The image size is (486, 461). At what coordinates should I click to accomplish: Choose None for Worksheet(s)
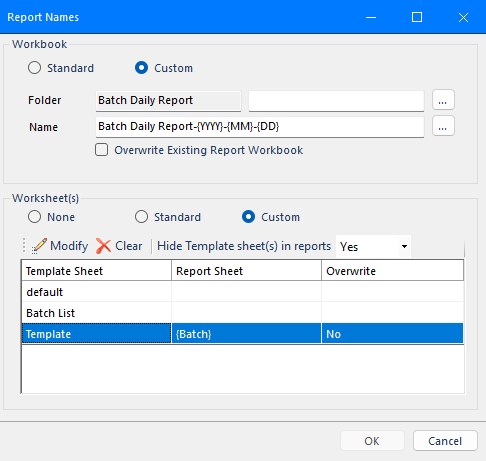(x=35, y=217)
